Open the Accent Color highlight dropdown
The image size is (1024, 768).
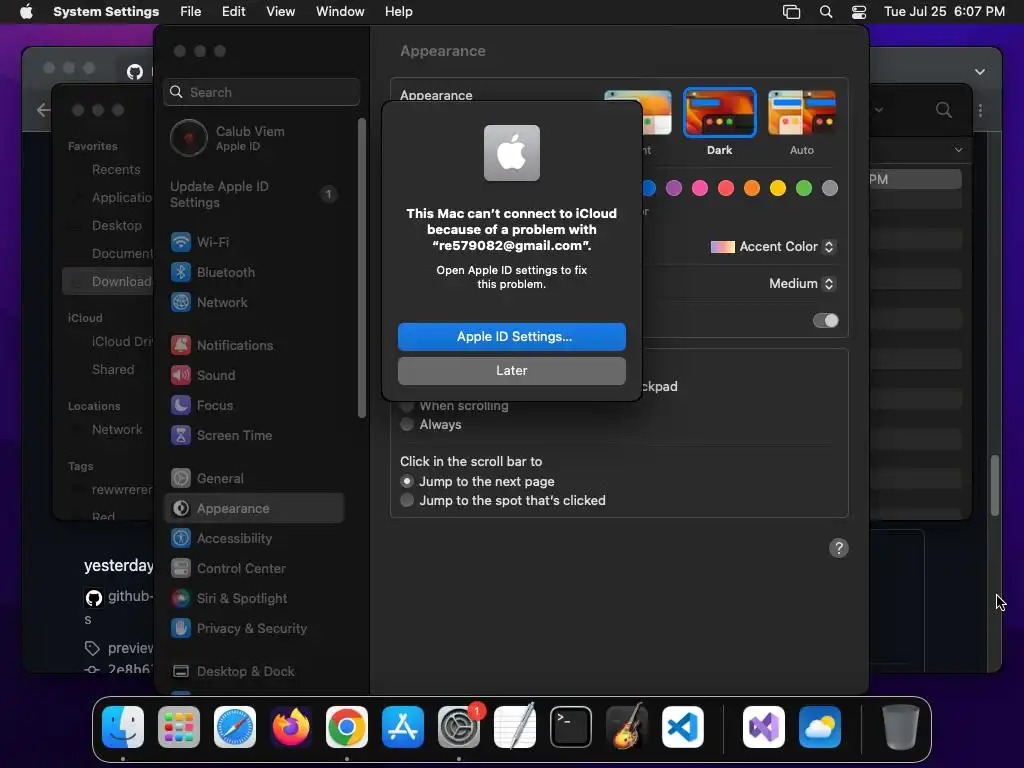pos(773,247)
